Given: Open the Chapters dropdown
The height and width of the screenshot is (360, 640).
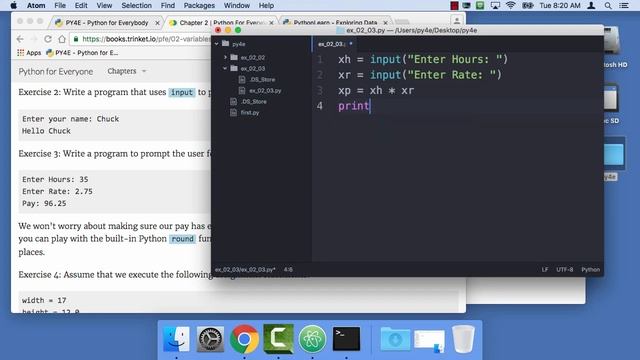Looking at the screenshot, I should tap(127, 71).
